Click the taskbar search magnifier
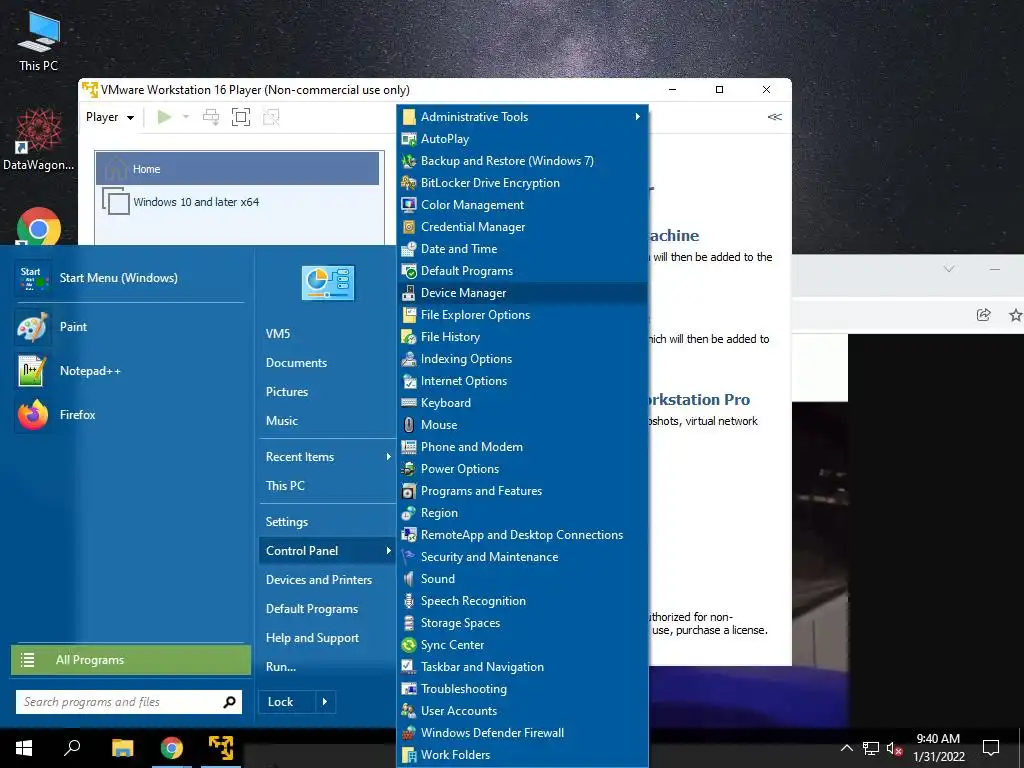Viewport: 1024px width, 768px height. 72,748
